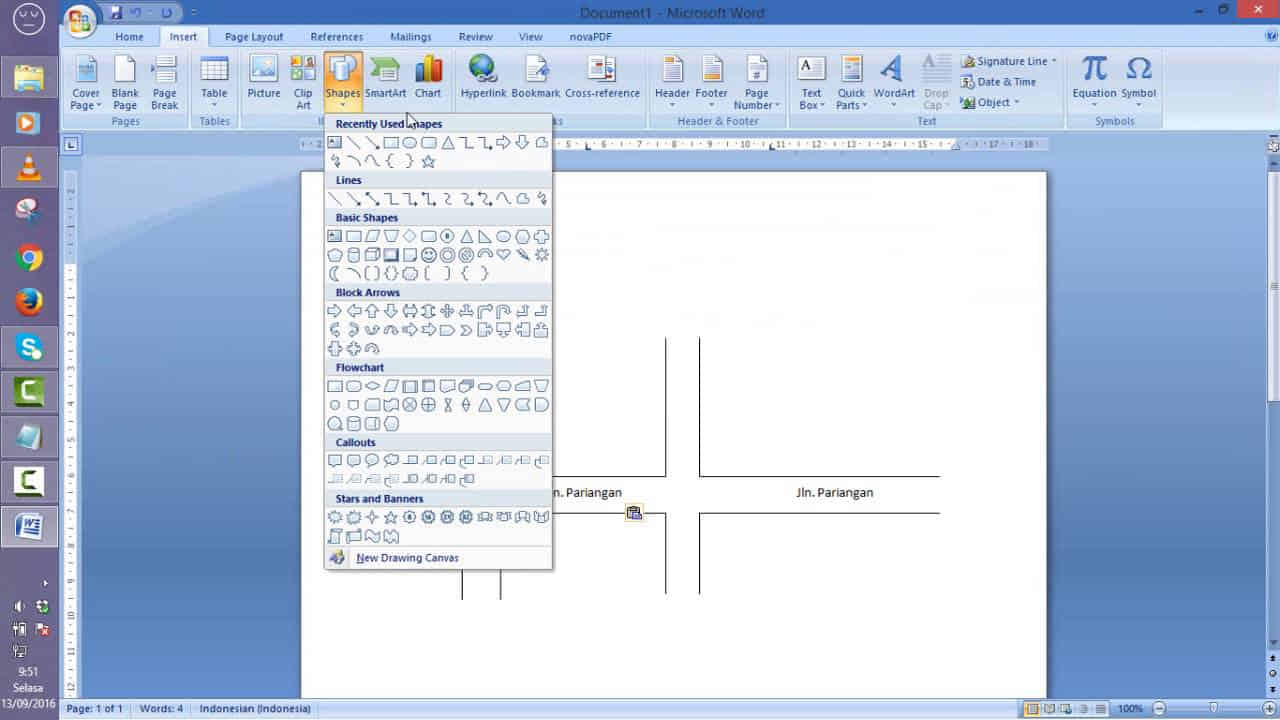Select the straight line in Lines section
1280x720 pixels.
(335, 199)
